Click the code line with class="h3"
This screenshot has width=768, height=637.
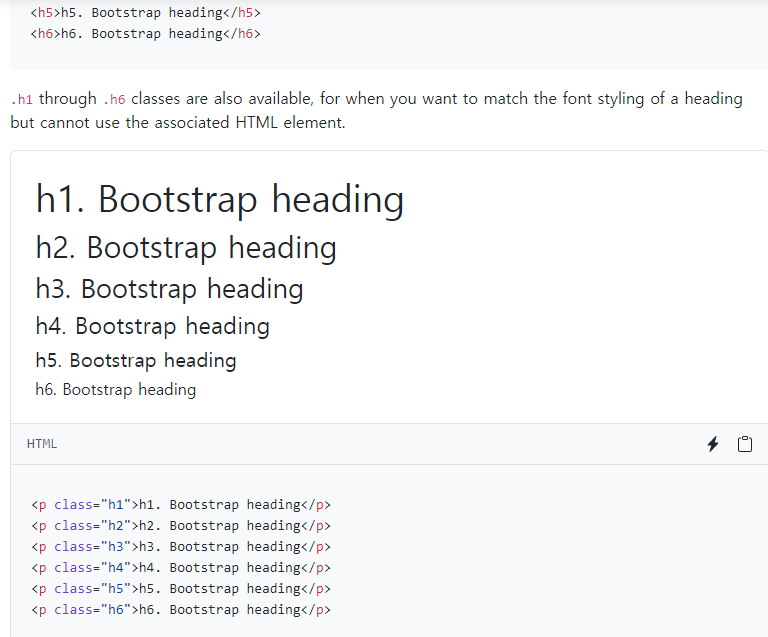coord(181,547)
